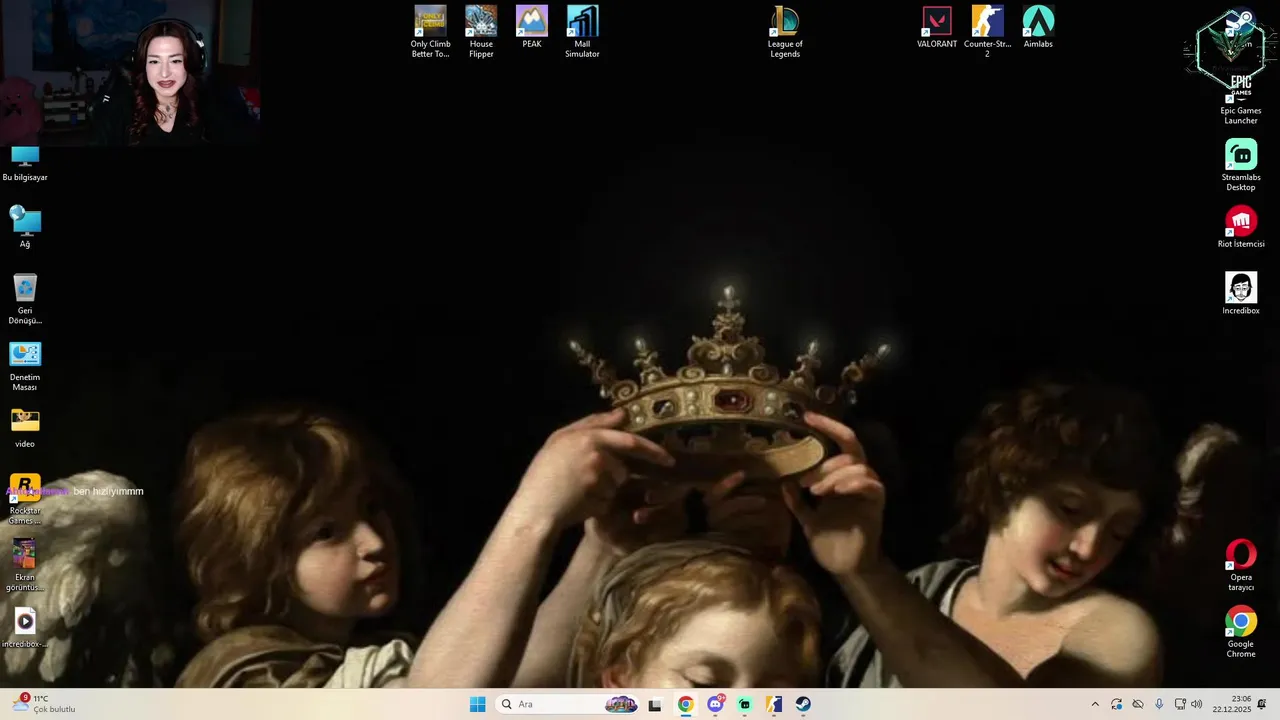Open the incredibox video file icon
Image resolution: width=1280 pixels, height=720 pixels.
pyautogui.click(x=25, y=627)
